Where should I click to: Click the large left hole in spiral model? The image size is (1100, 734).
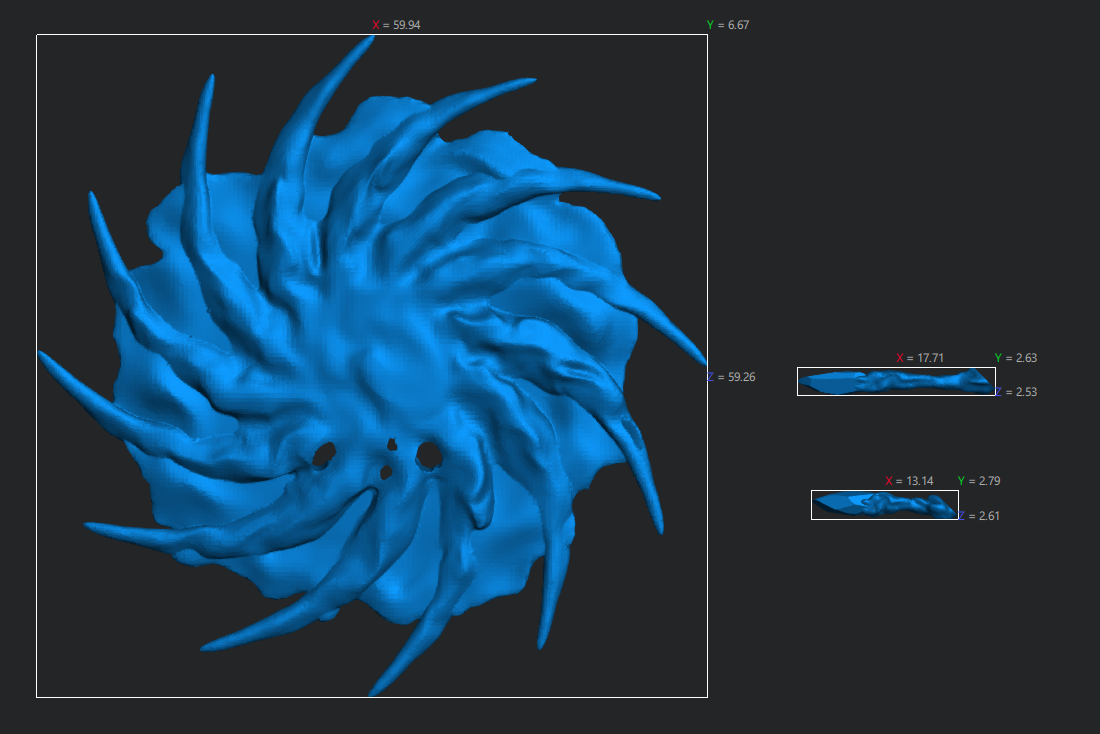click(x=323, y=457)
